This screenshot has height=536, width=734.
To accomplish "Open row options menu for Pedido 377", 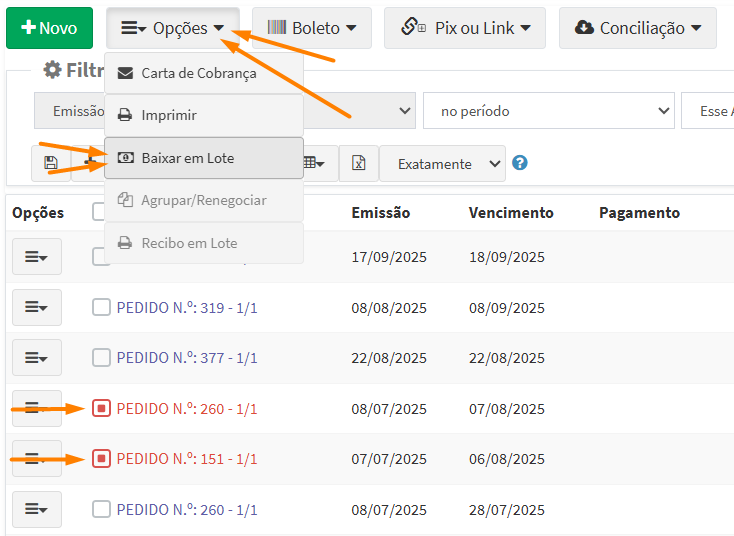I will coord(37,357).
